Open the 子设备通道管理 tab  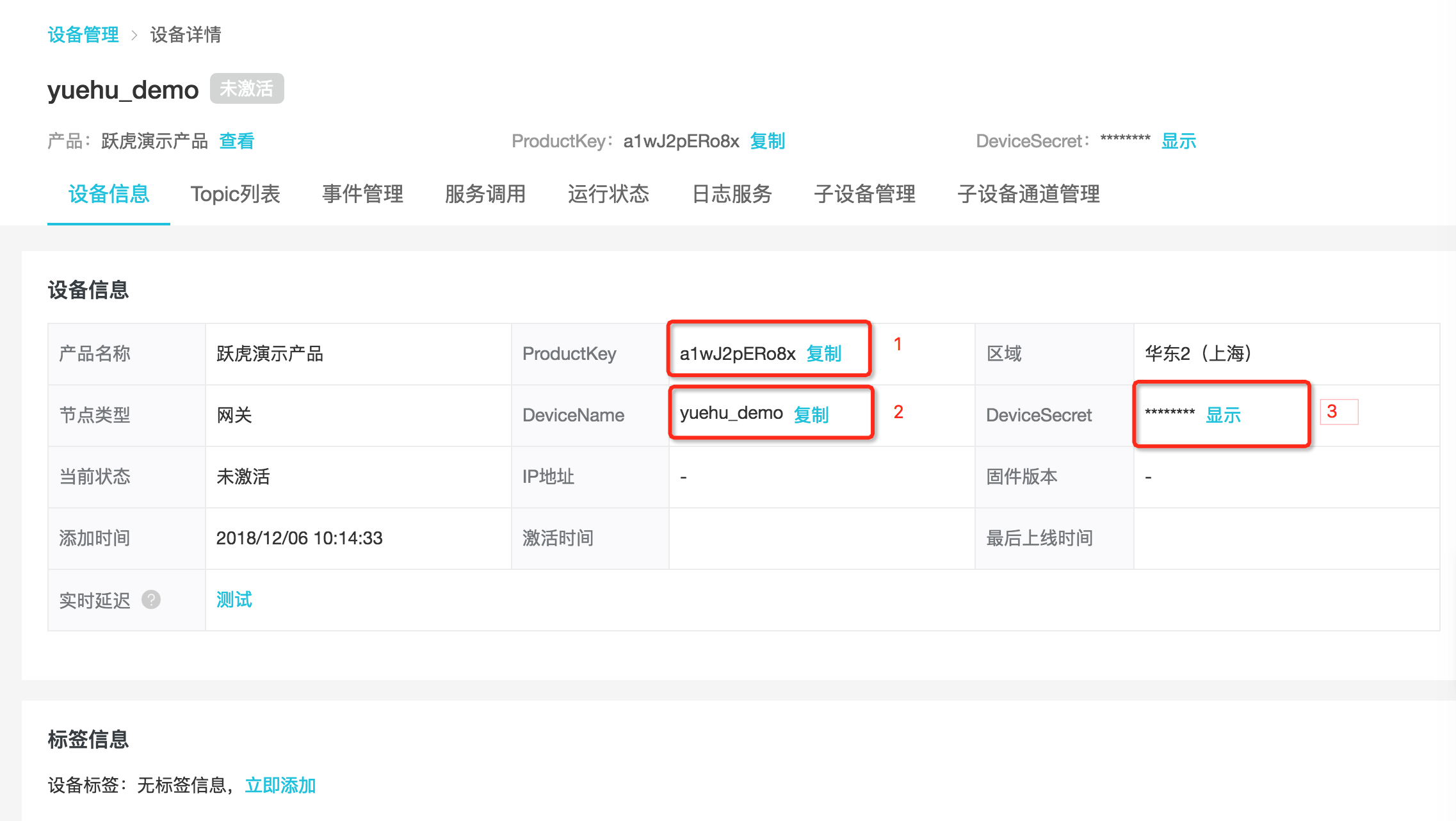[x=1028, y=194]
